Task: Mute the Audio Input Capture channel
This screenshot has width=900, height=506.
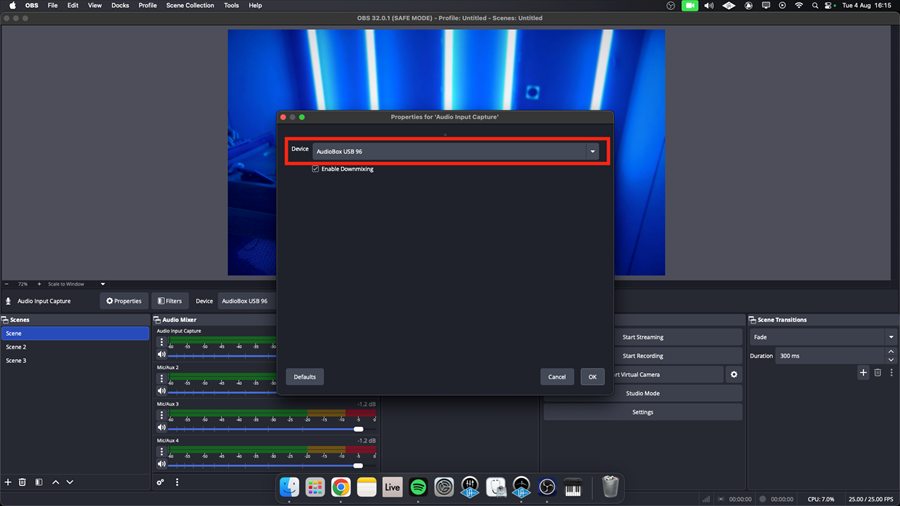Action: (161, 355)
